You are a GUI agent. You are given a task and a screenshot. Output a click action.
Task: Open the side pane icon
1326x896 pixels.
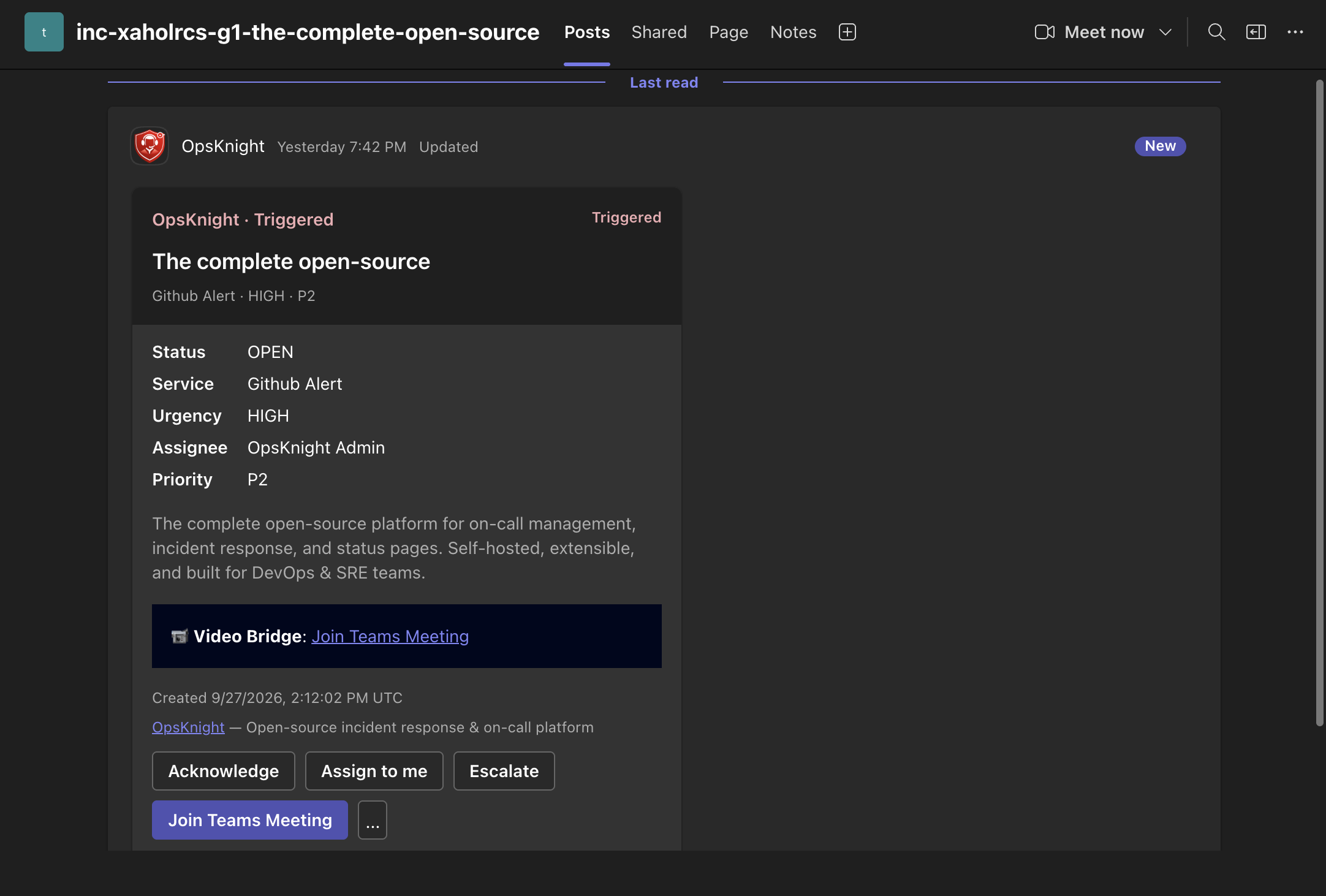click(x=1256, y=32)
